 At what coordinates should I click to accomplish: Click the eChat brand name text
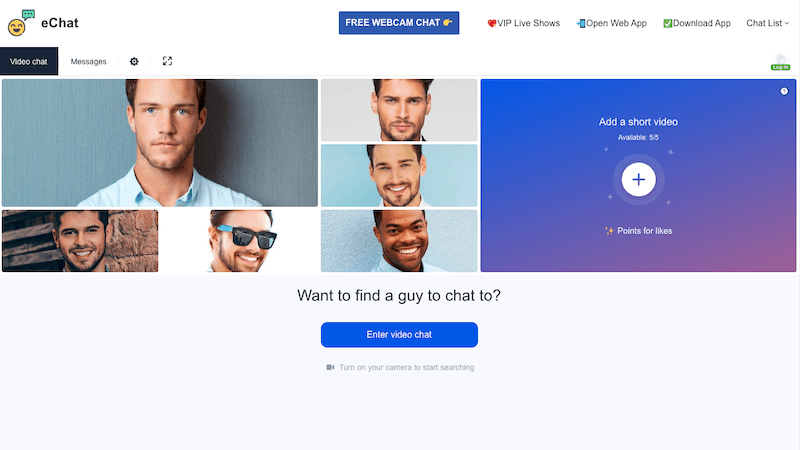pos(60,23)
